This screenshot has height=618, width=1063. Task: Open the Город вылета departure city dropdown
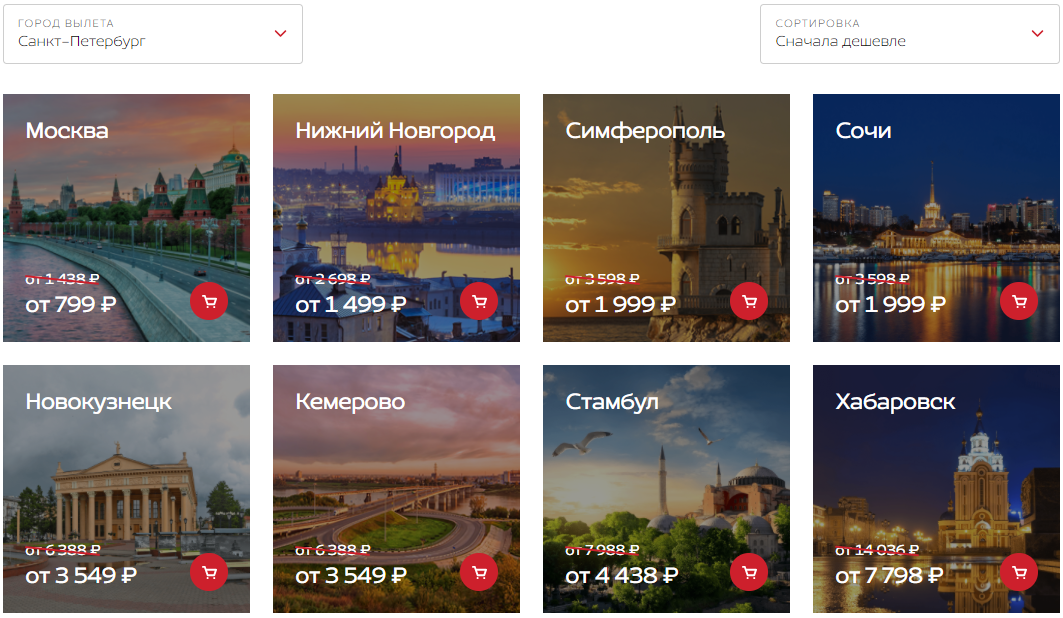153,34
